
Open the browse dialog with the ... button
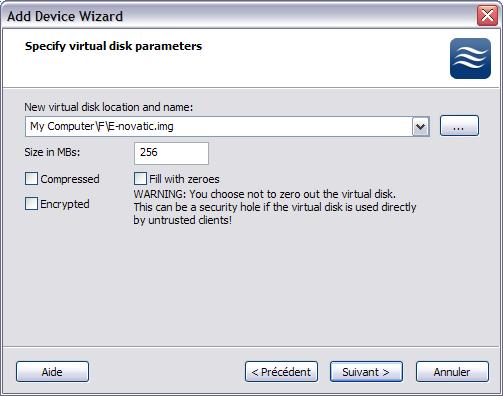459,126
